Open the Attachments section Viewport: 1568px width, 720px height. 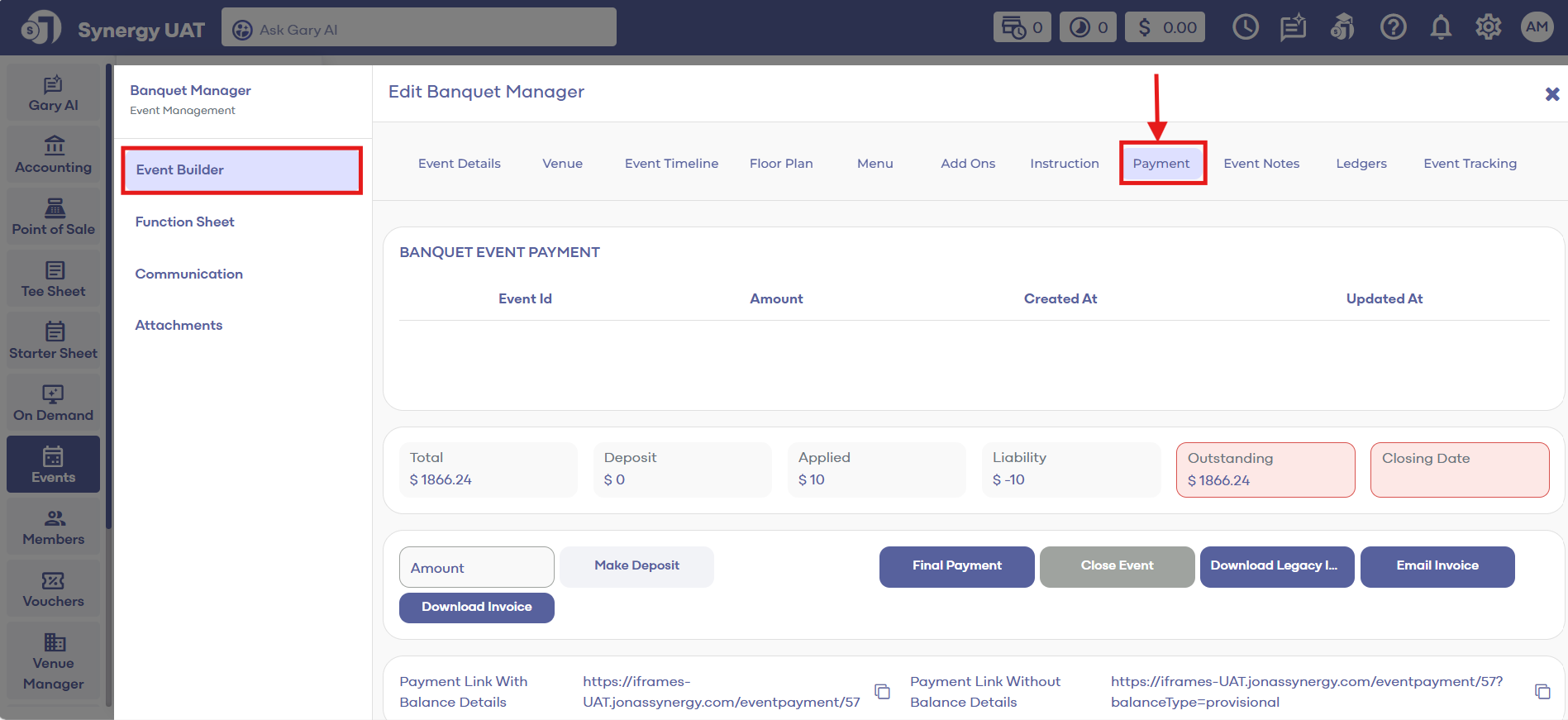[179, 325]
